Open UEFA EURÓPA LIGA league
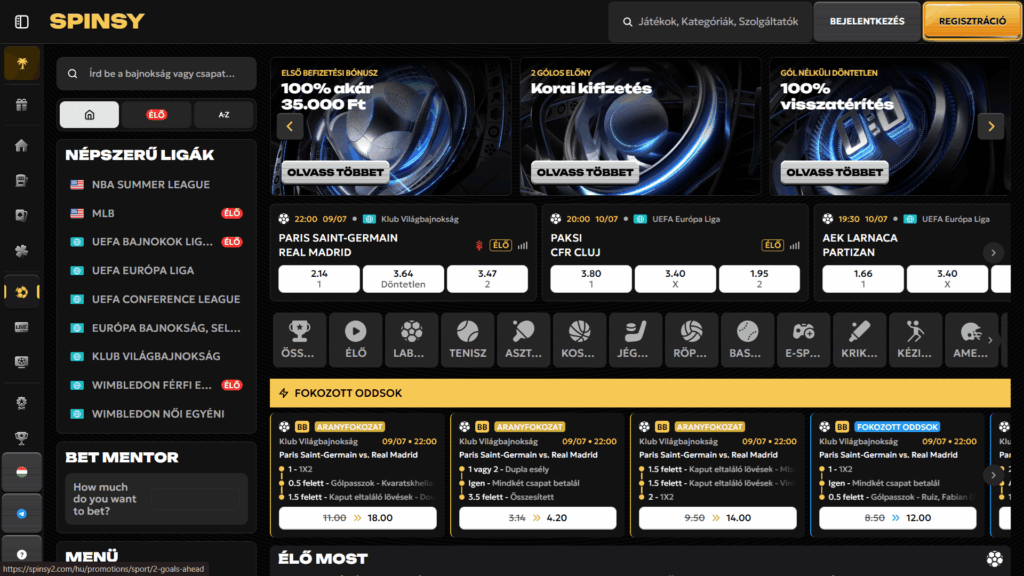This screenshot has height=576, width=1024. (157, 270)
